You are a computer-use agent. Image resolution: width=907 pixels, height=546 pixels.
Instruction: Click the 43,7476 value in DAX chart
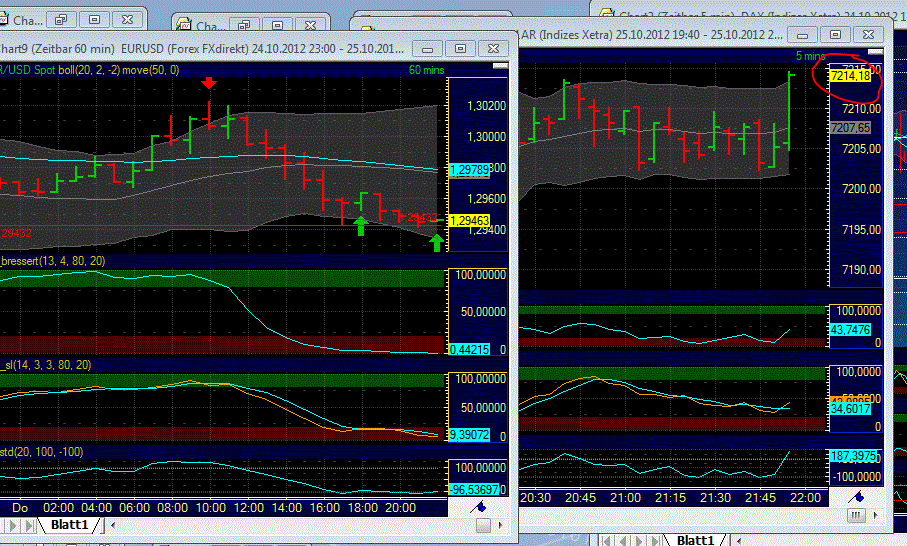click(850, 330)
